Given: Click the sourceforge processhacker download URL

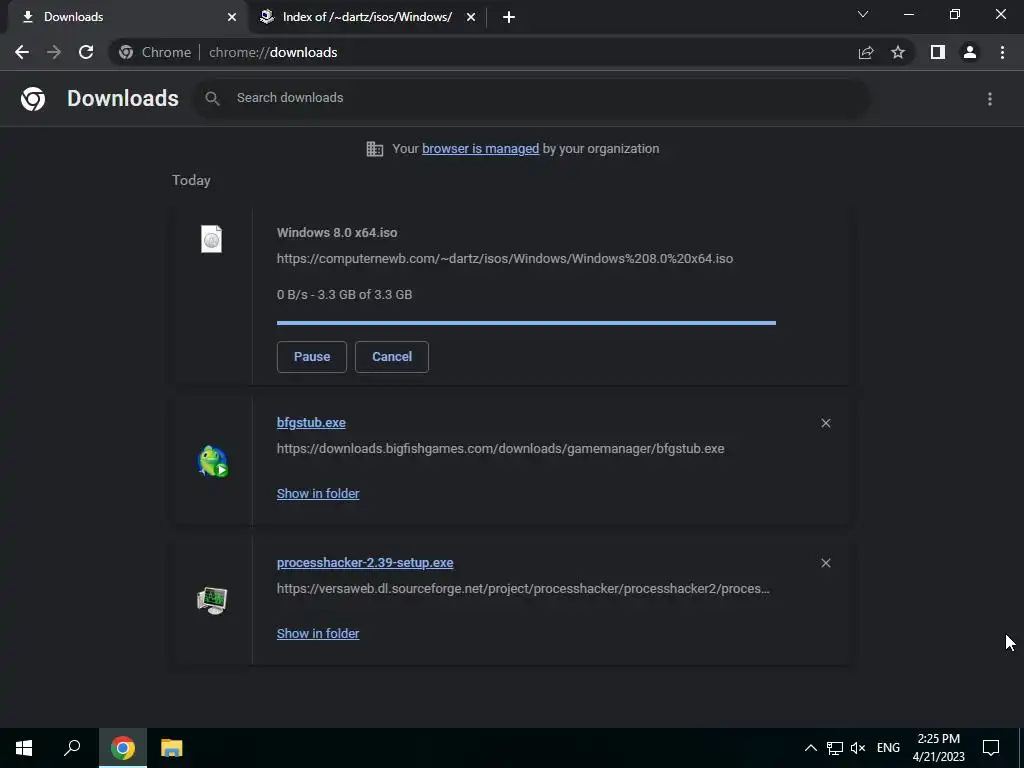Looking at the screenshot, I should (x=523, y=588).
